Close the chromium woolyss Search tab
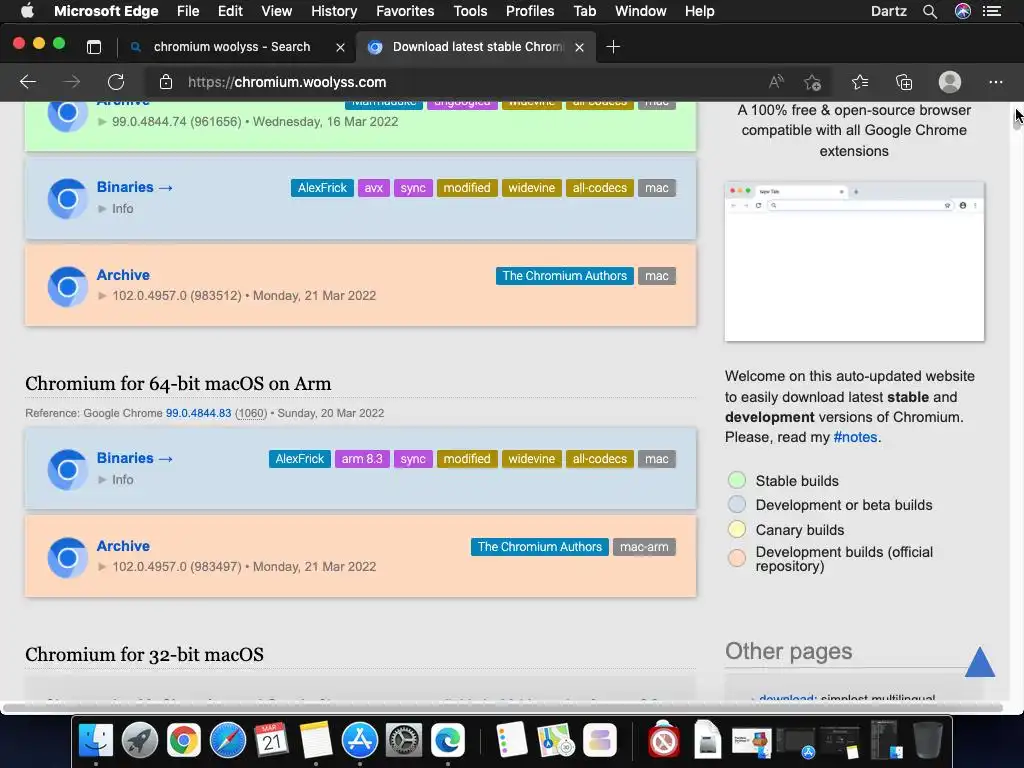This screenshot has height=768, width=1024. (x=340, y=47)
